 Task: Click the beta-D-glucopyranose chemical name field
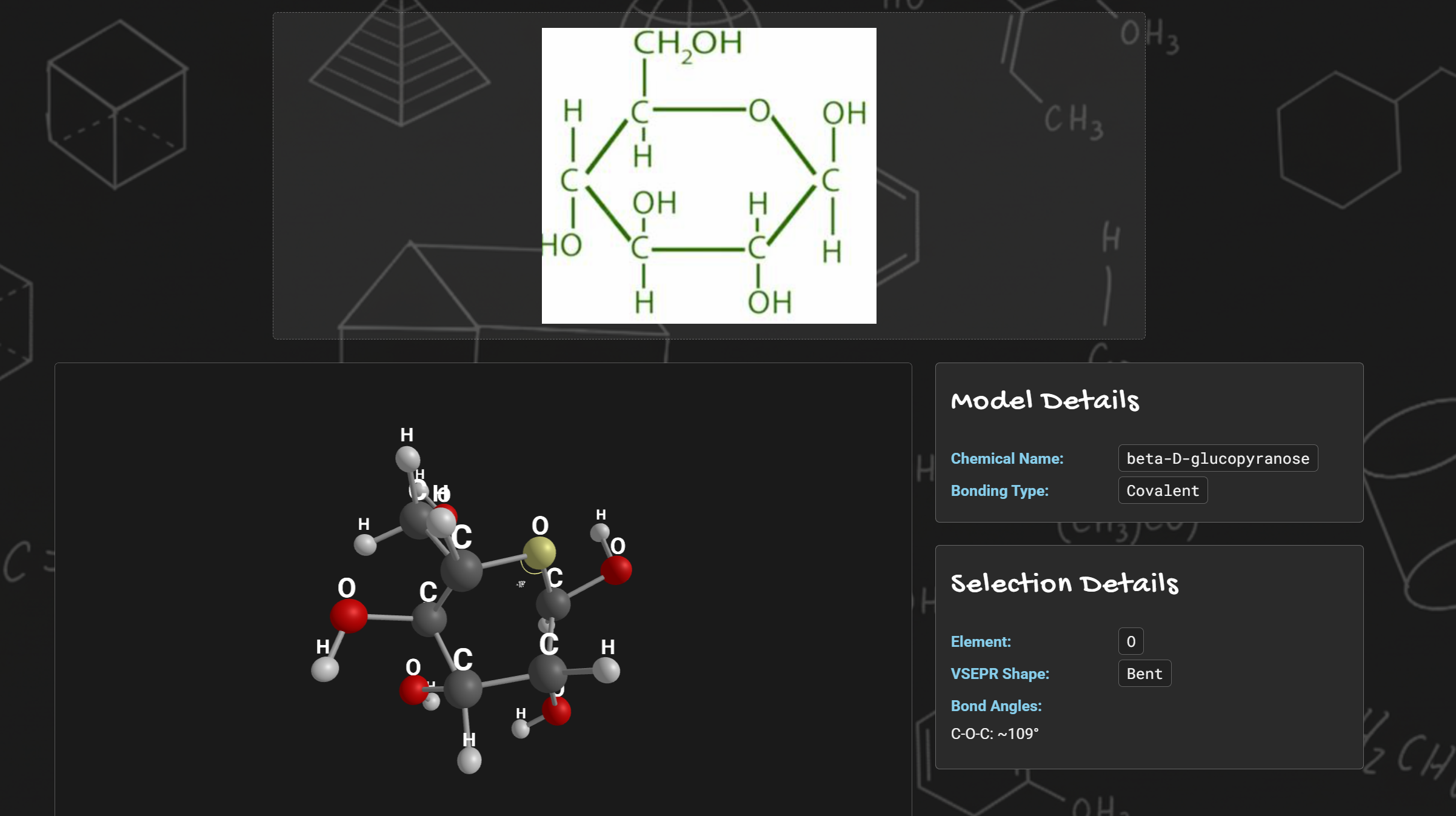coord(1217,458)
